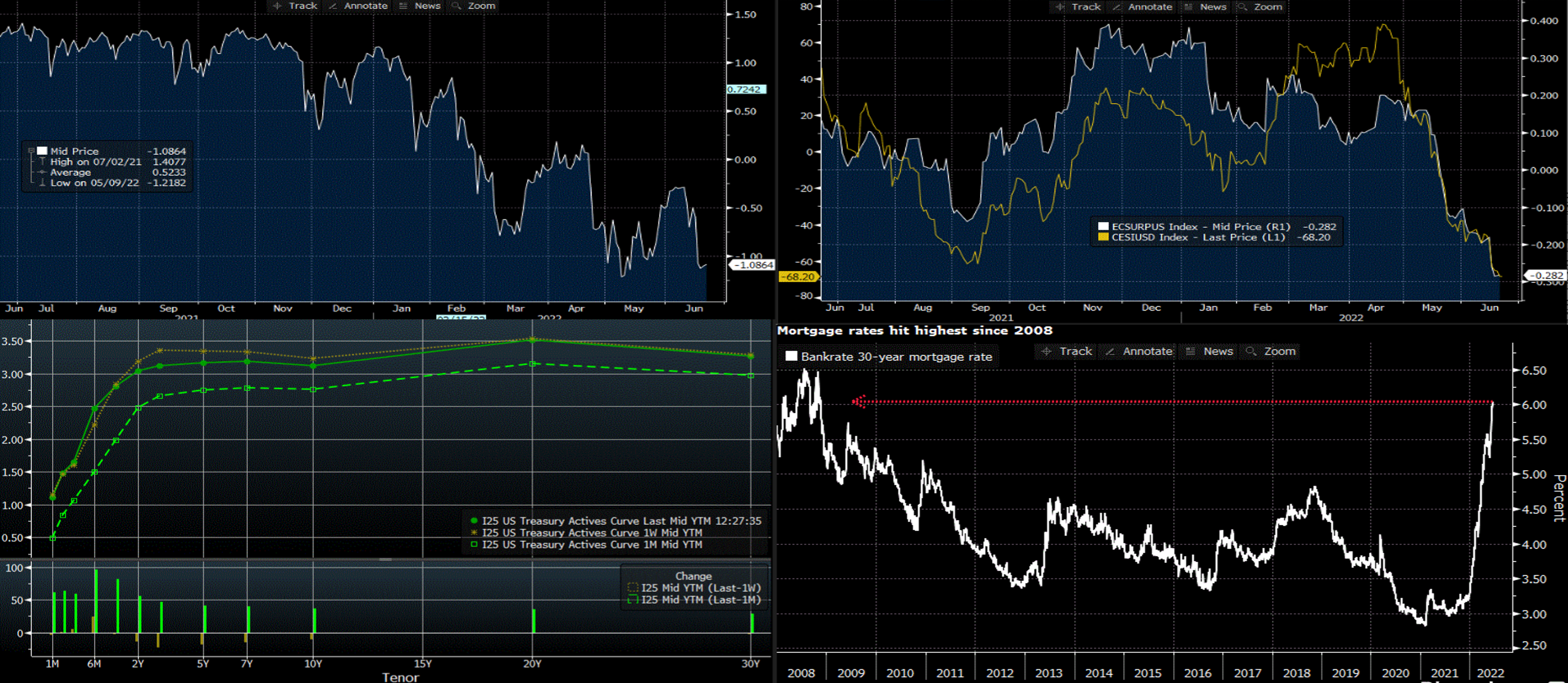The width and height of the screenshot is (1568, 683).
Task: Click the -68.20 yellow price label on the axis
Action: click(x=799, y=277)
